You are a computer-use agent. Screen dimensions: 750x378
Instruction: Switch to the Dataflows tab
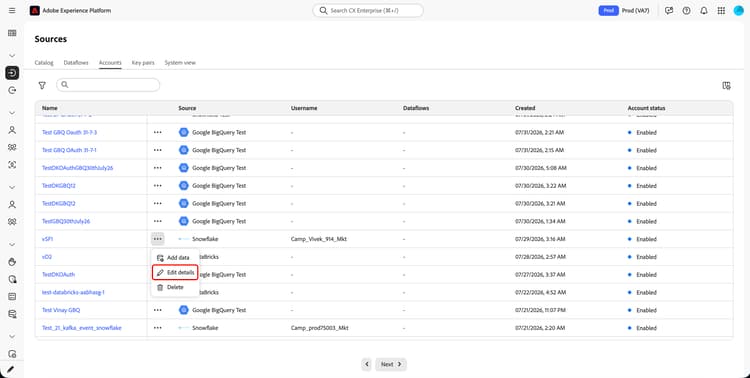click(76, 63)
